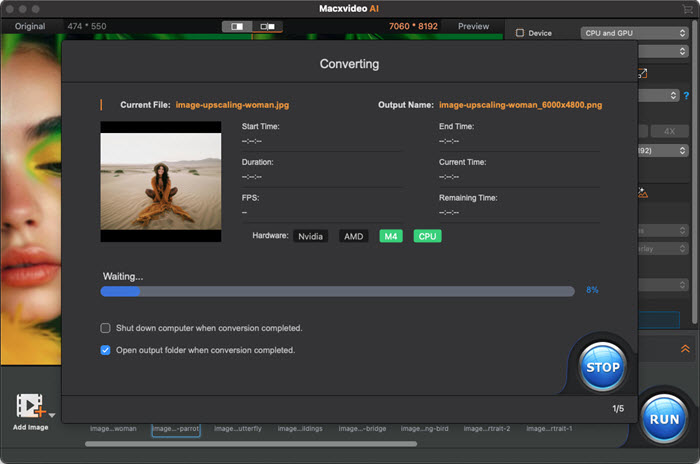
Task: Select the Original tab label
Action: pos(30,26)
